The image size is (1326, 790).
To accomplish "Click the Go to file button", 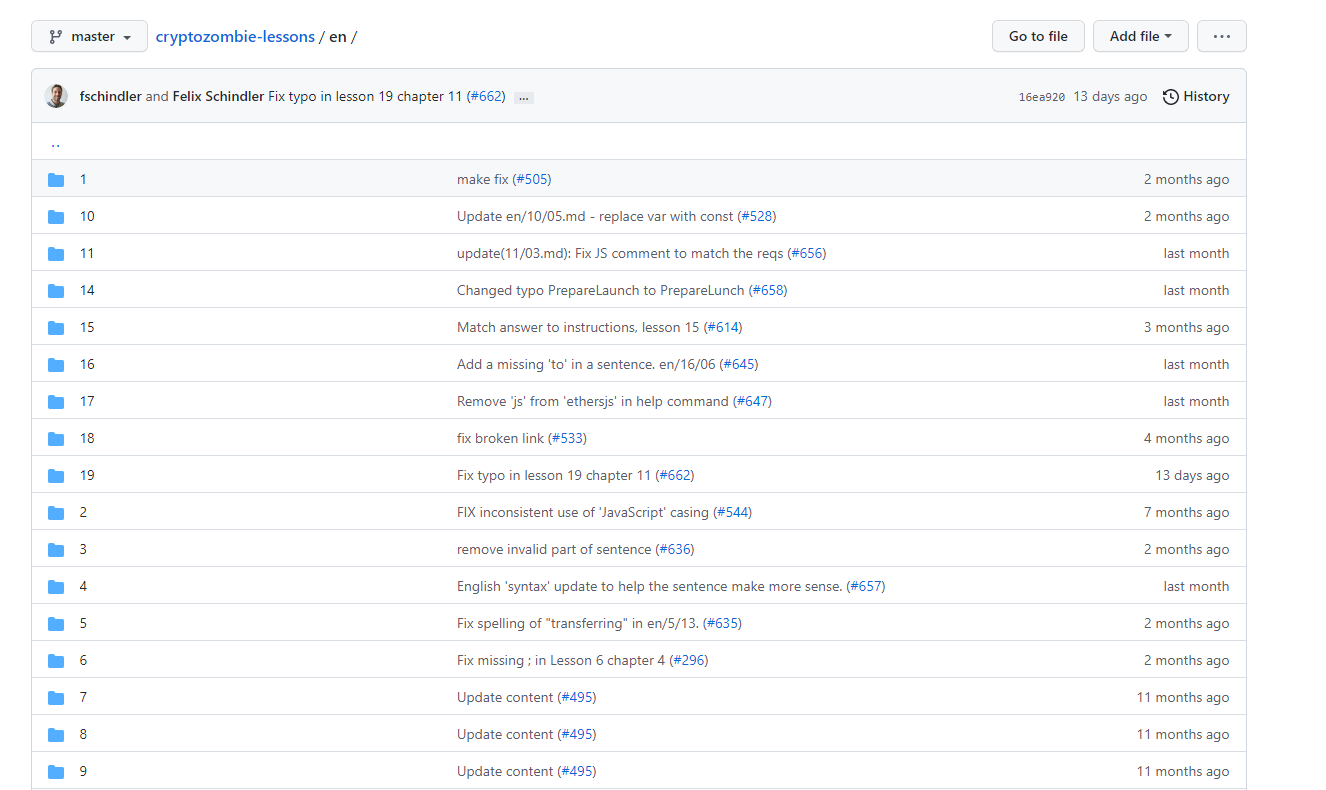I will click(1038, 35).
